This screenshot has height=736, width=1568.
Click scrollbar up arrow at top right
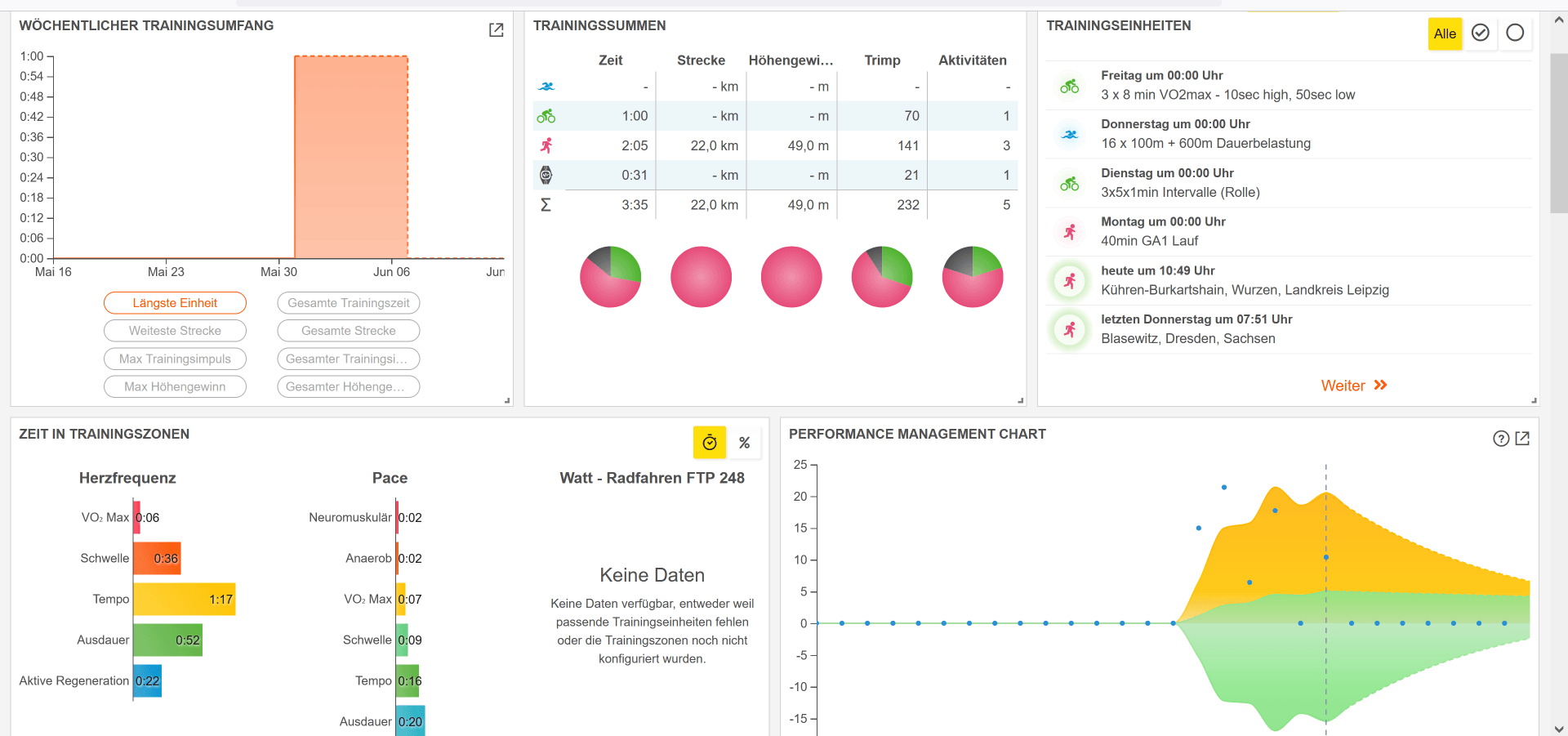coord(1558,20)
